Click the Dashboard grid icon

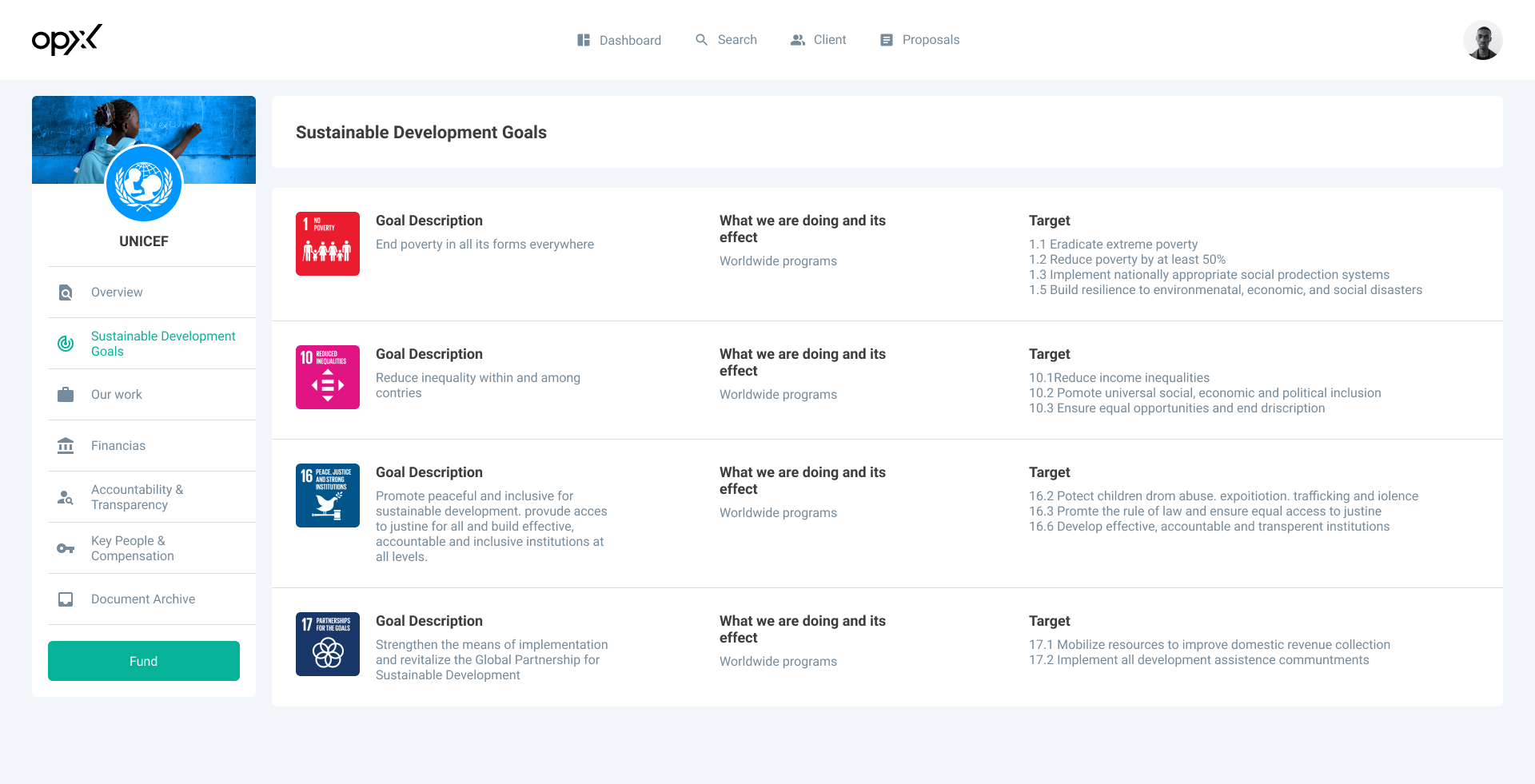pos(584,40)
